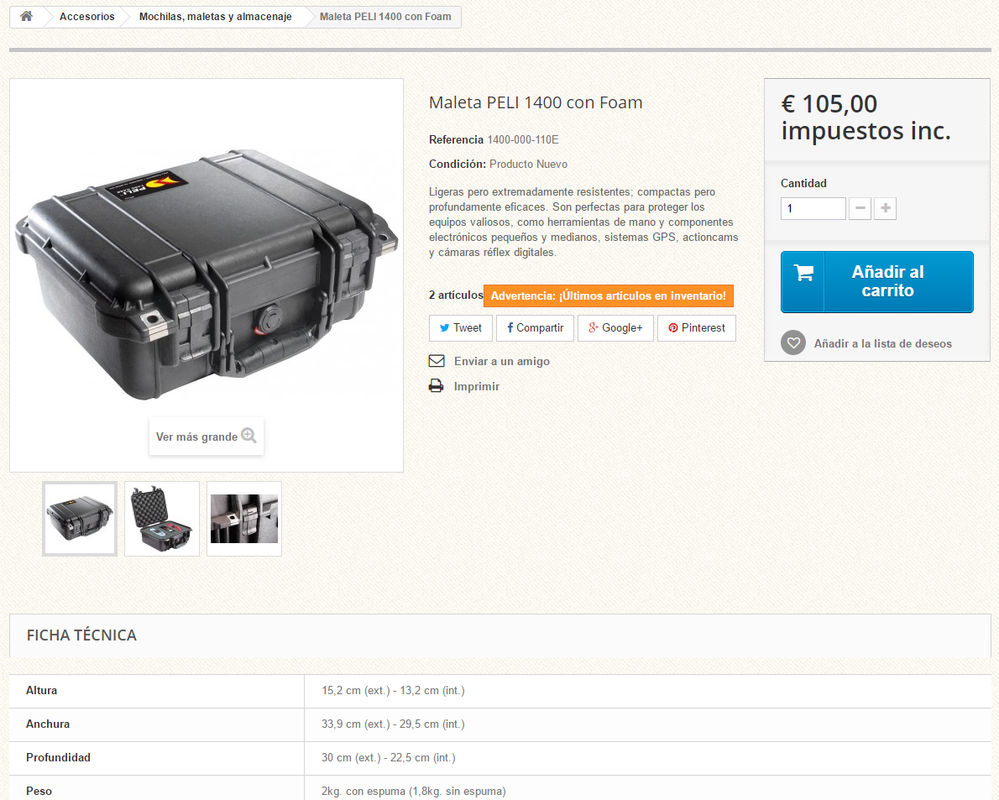This screenshot has width=999, height=800.
Task: Open Mochilas, maletas y almacenaje breadcrumb
Action: coord(215,17)
